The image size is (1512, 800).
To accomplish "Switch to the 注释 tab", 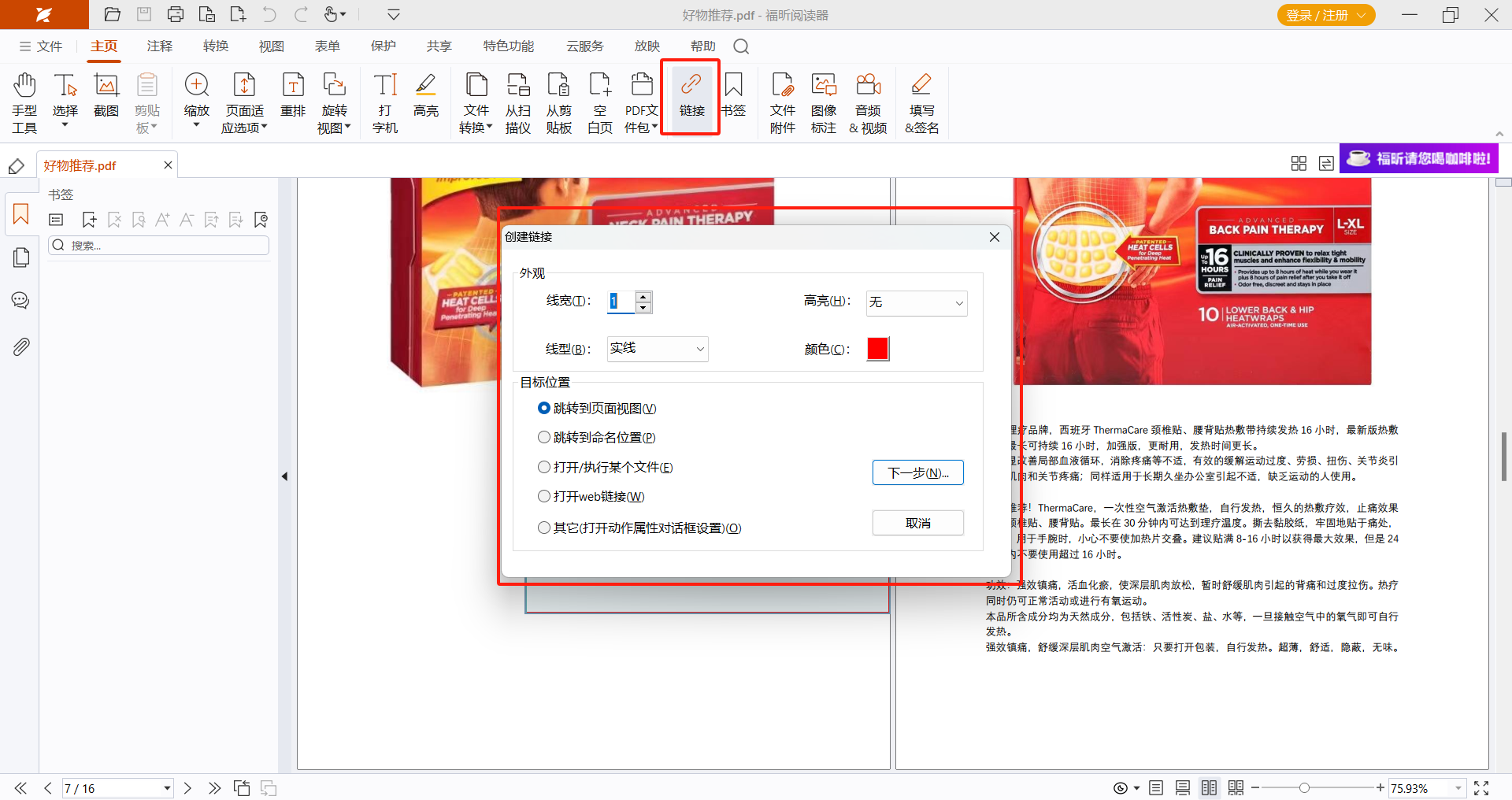I will pos(160,46).
